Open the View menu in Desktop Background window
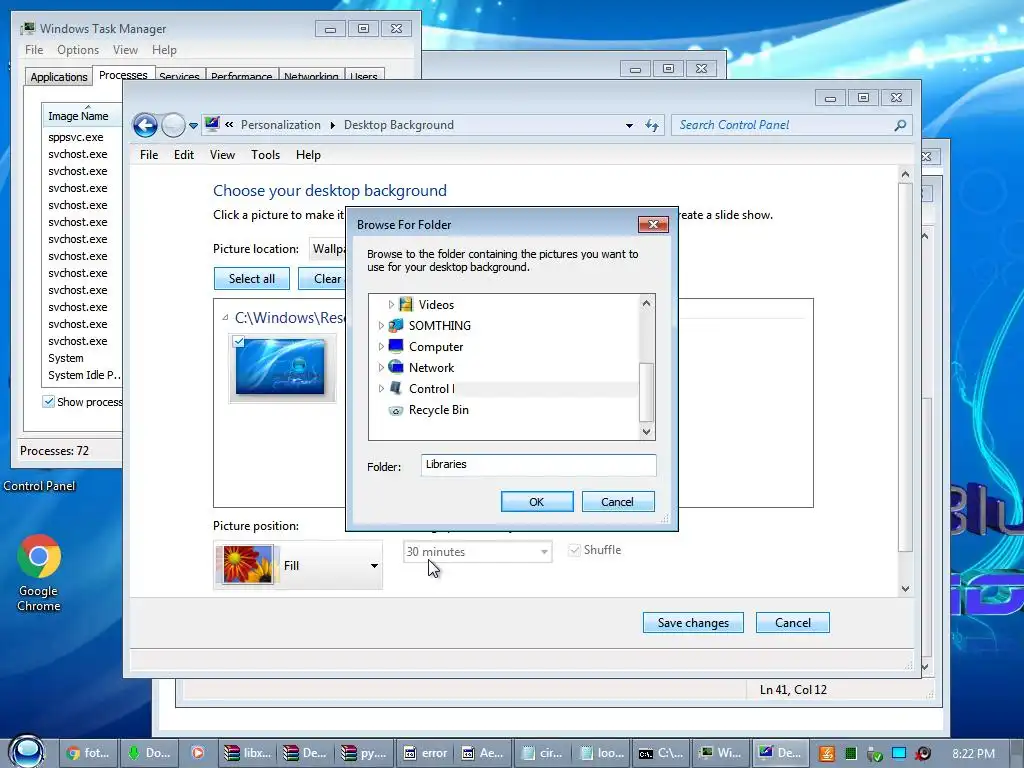 click(222, 155)
